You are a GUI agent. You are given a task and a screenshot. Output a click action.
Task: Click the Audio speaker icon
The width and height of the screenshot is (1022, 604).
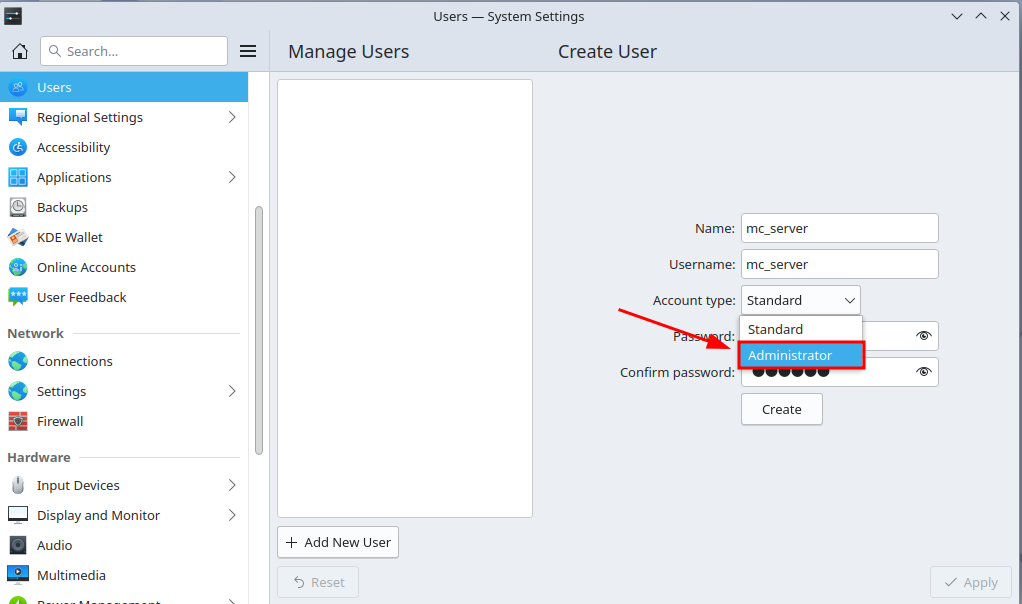[18, 545]
